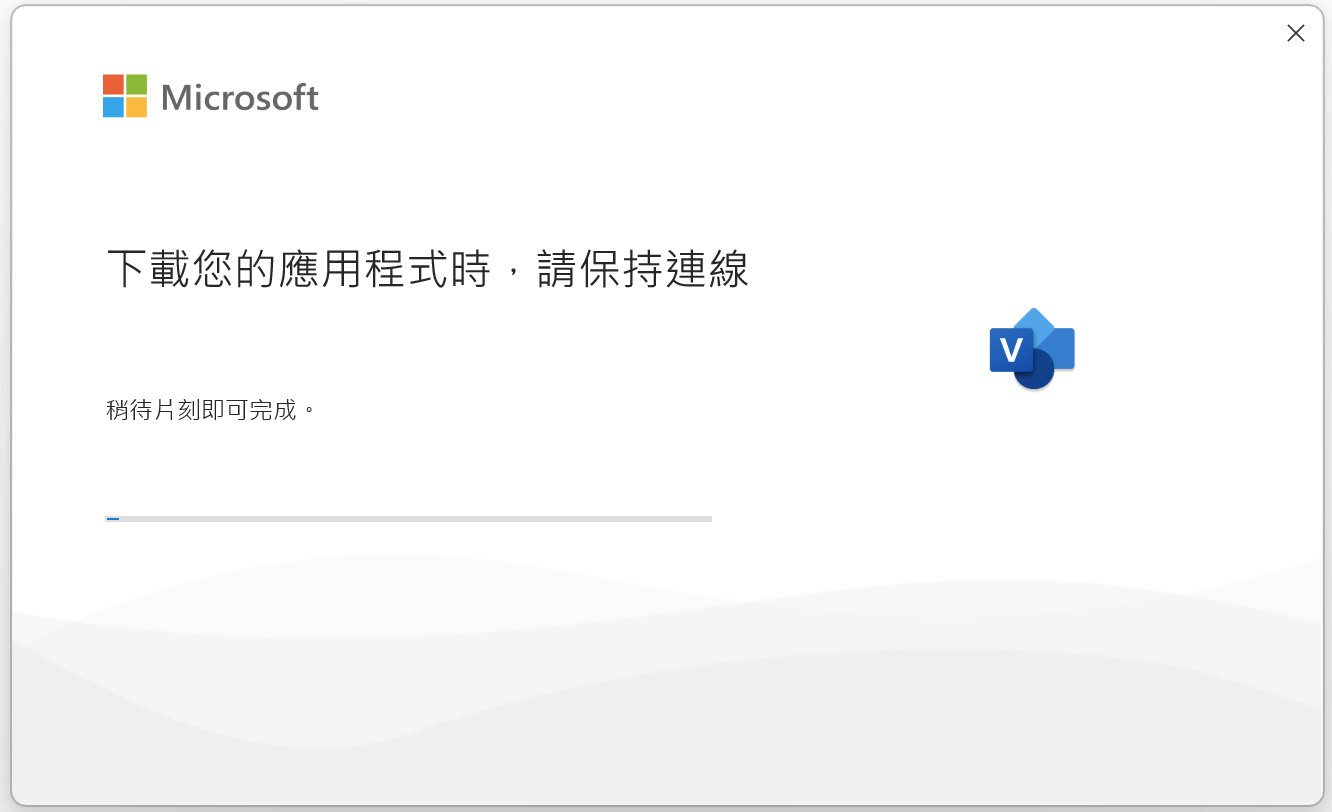The width and height of the screenshot is (1332, 812).
Task: Click the blue square in Microsoft logo
Action: point(113,107)
